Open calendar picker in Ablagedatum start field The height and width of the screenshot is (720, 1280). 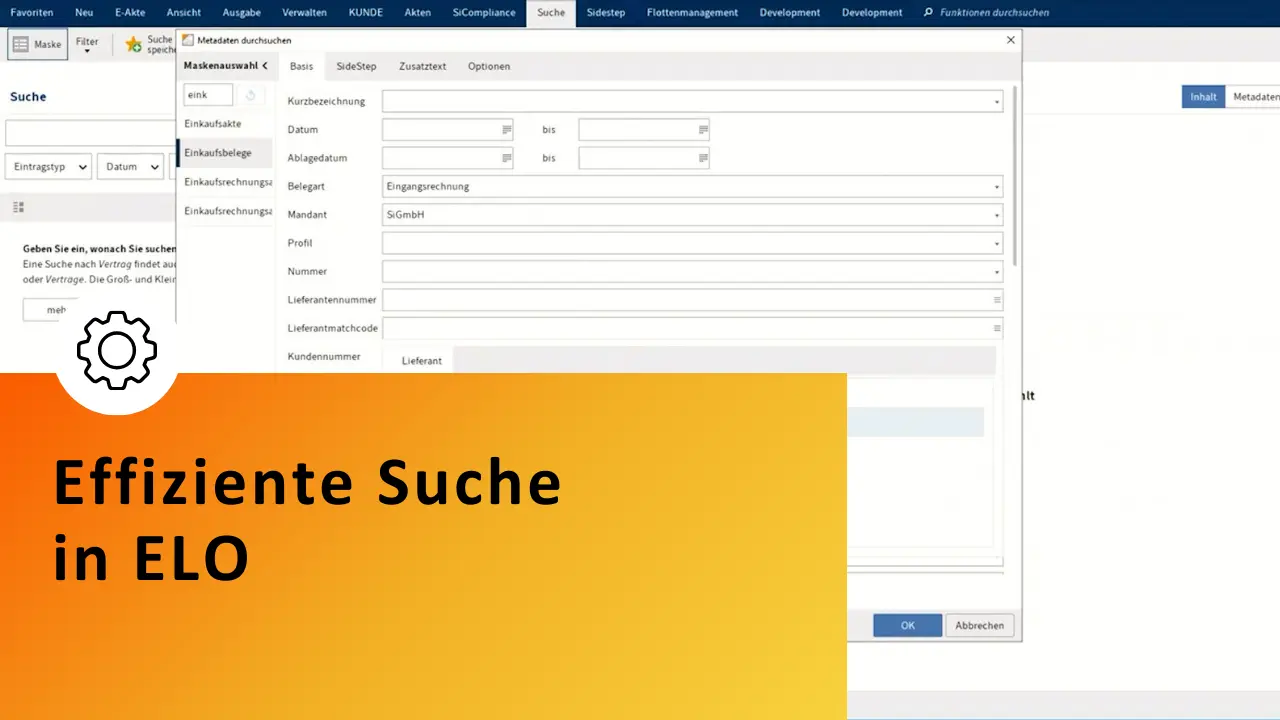[x=506, y=158]
